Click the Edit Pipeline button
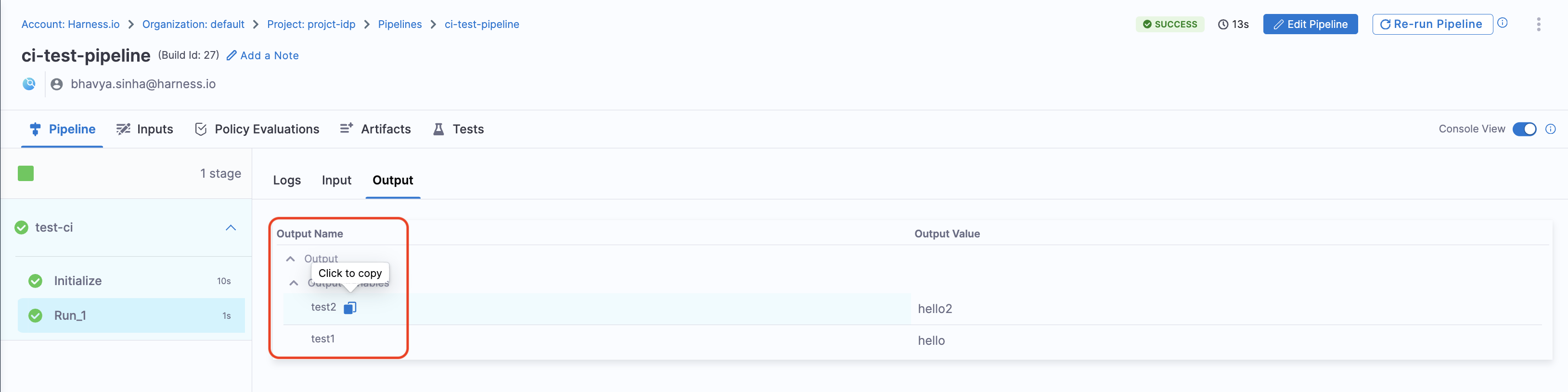1568x392 pixels. 1310,25
